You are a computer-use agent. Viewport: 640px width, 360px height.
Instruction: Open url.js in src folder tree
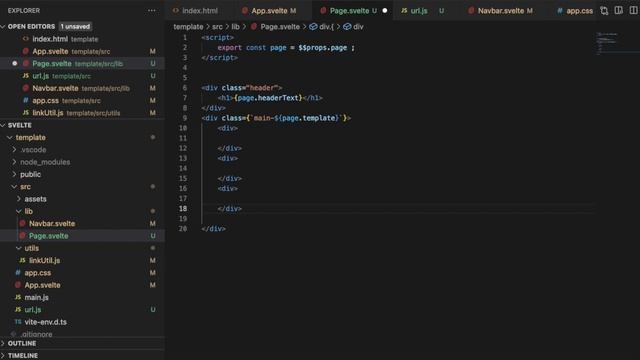click(82, 310)
